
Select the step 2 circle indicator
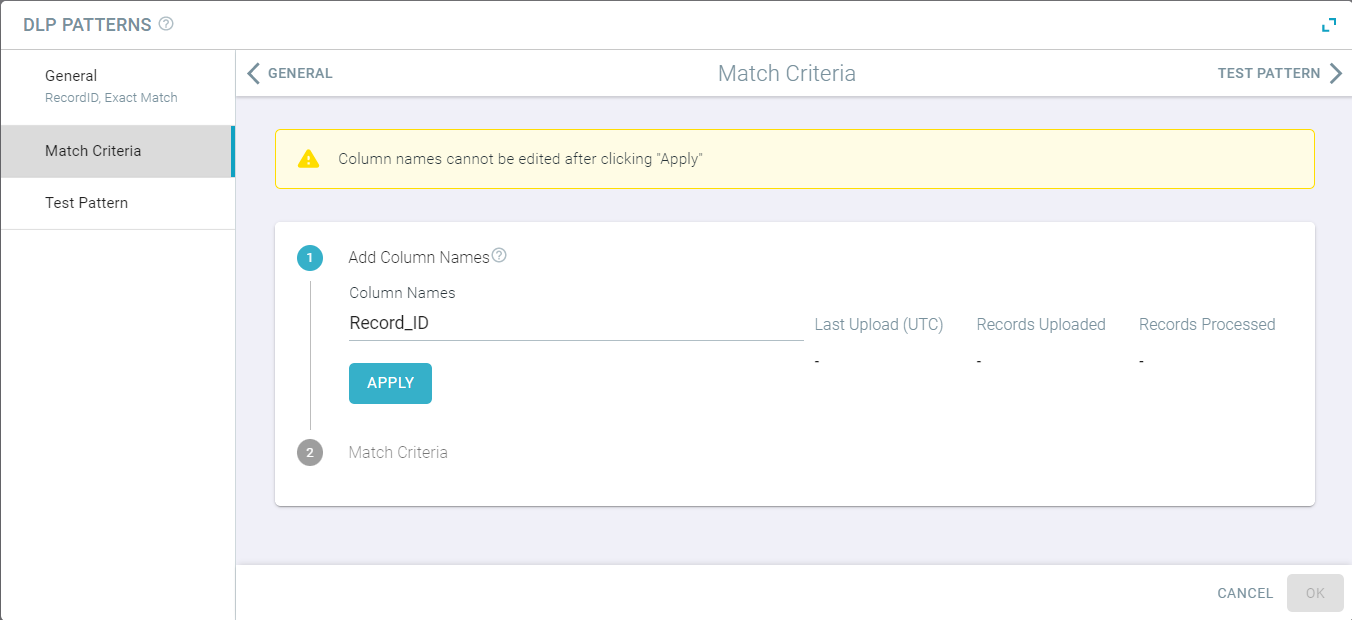click(x=310, y=452)
